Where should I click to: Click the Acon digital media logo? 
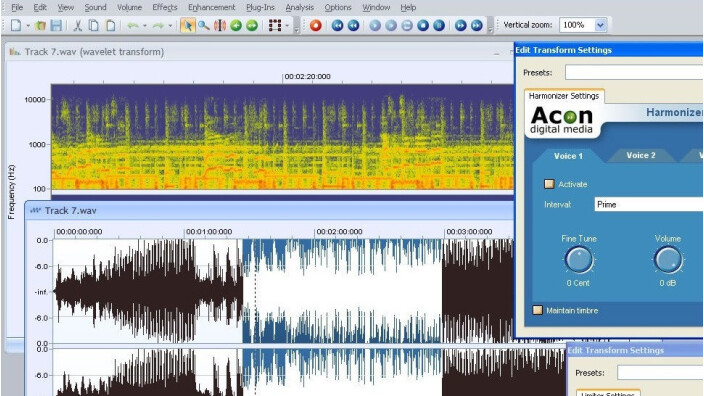562,120
